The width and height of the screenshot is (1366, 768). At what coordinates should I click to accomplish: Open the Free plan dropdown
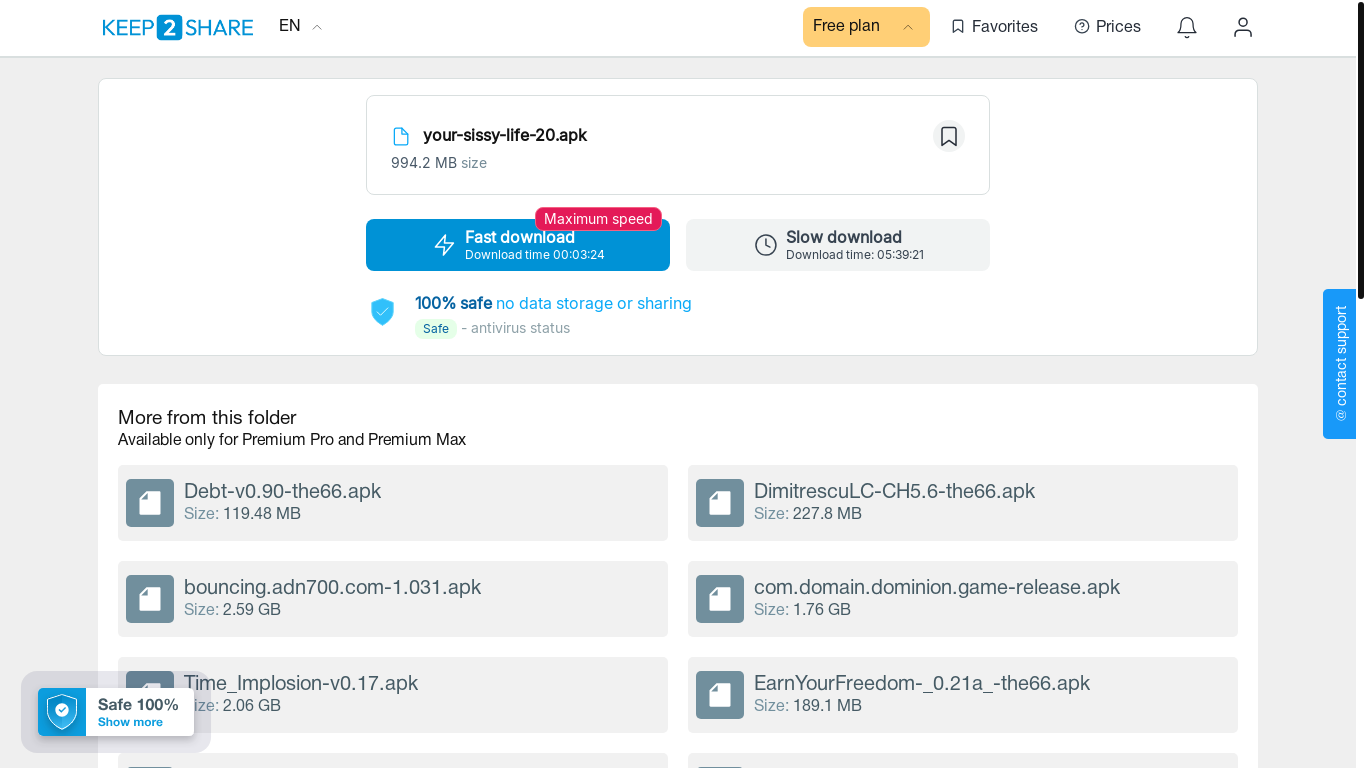tap(866, 27)
